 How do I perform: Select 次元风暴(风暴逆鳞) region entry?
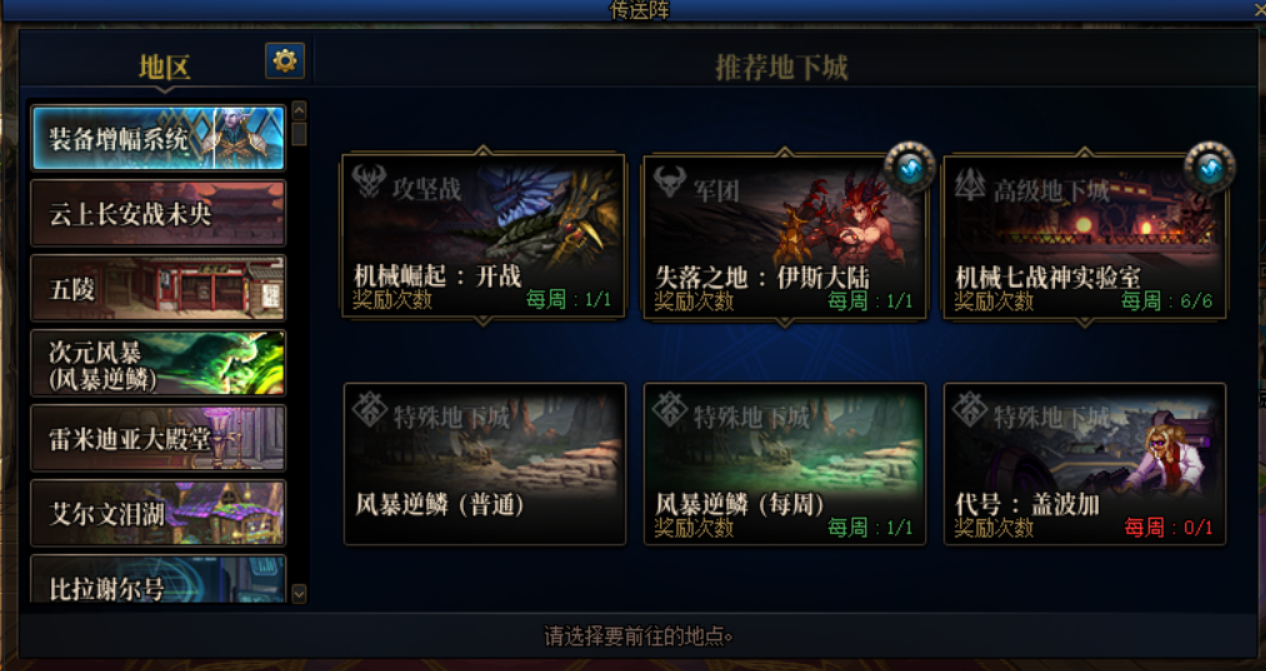pos(158,363)
